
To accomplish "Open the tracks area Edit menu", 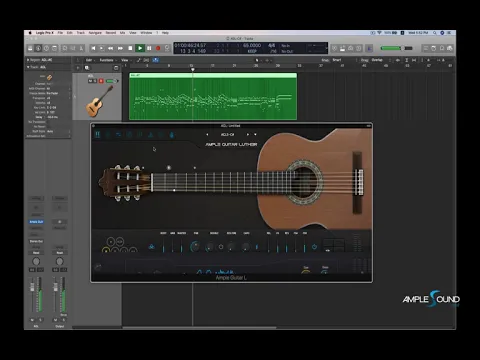I will pos(89,60).
